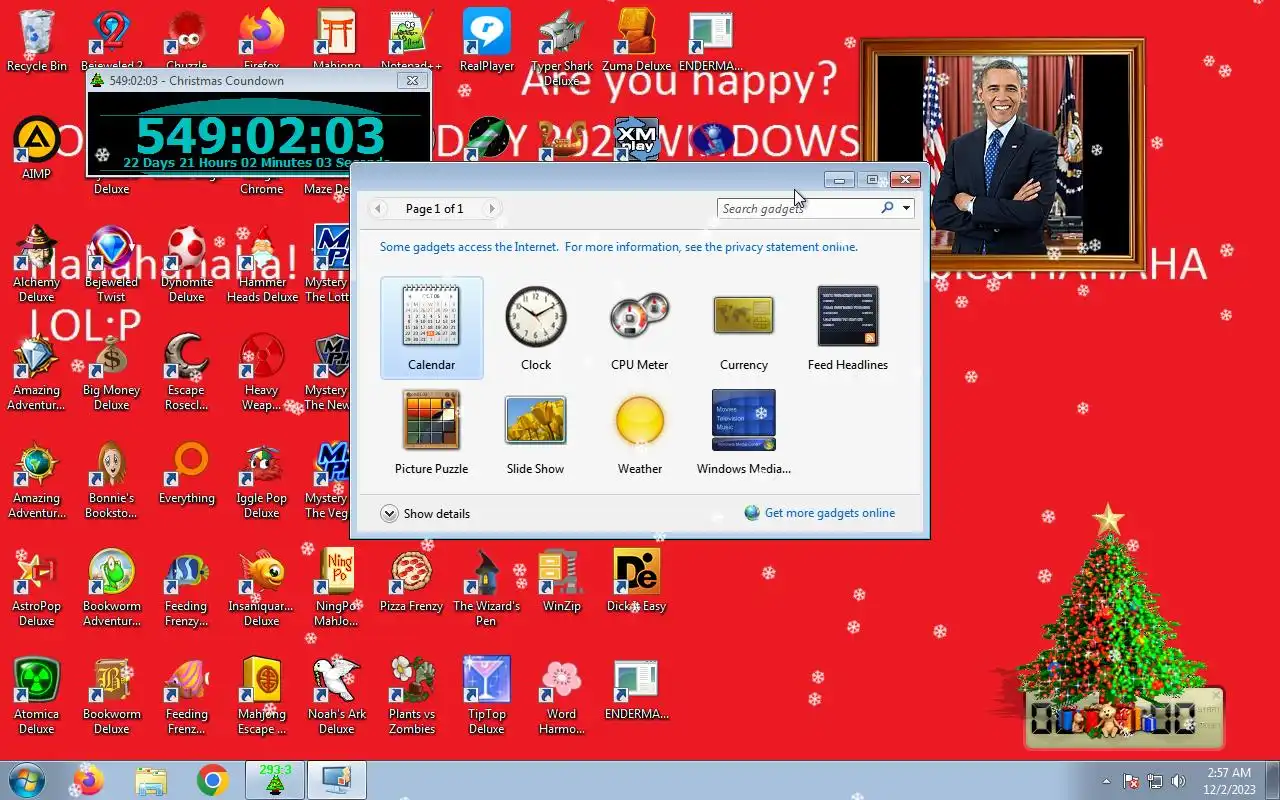Select the WinZip desktop shortcut
The height and width of the screenshot is (800, 1280).
point(562,580)
